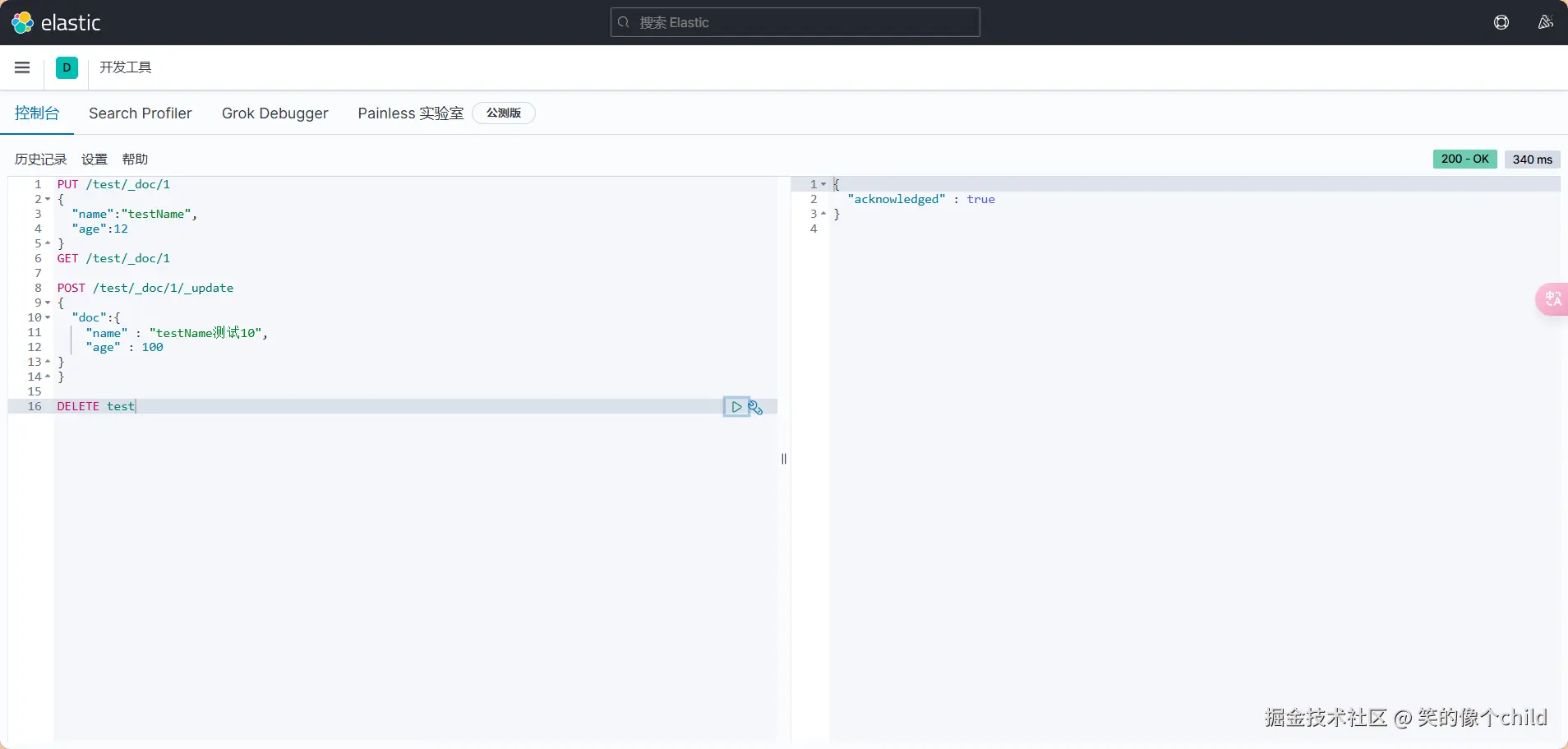Open the Grok Debugger tab
The height and width of the screenshot is (749, 1568).
click(x=274, y=113)
